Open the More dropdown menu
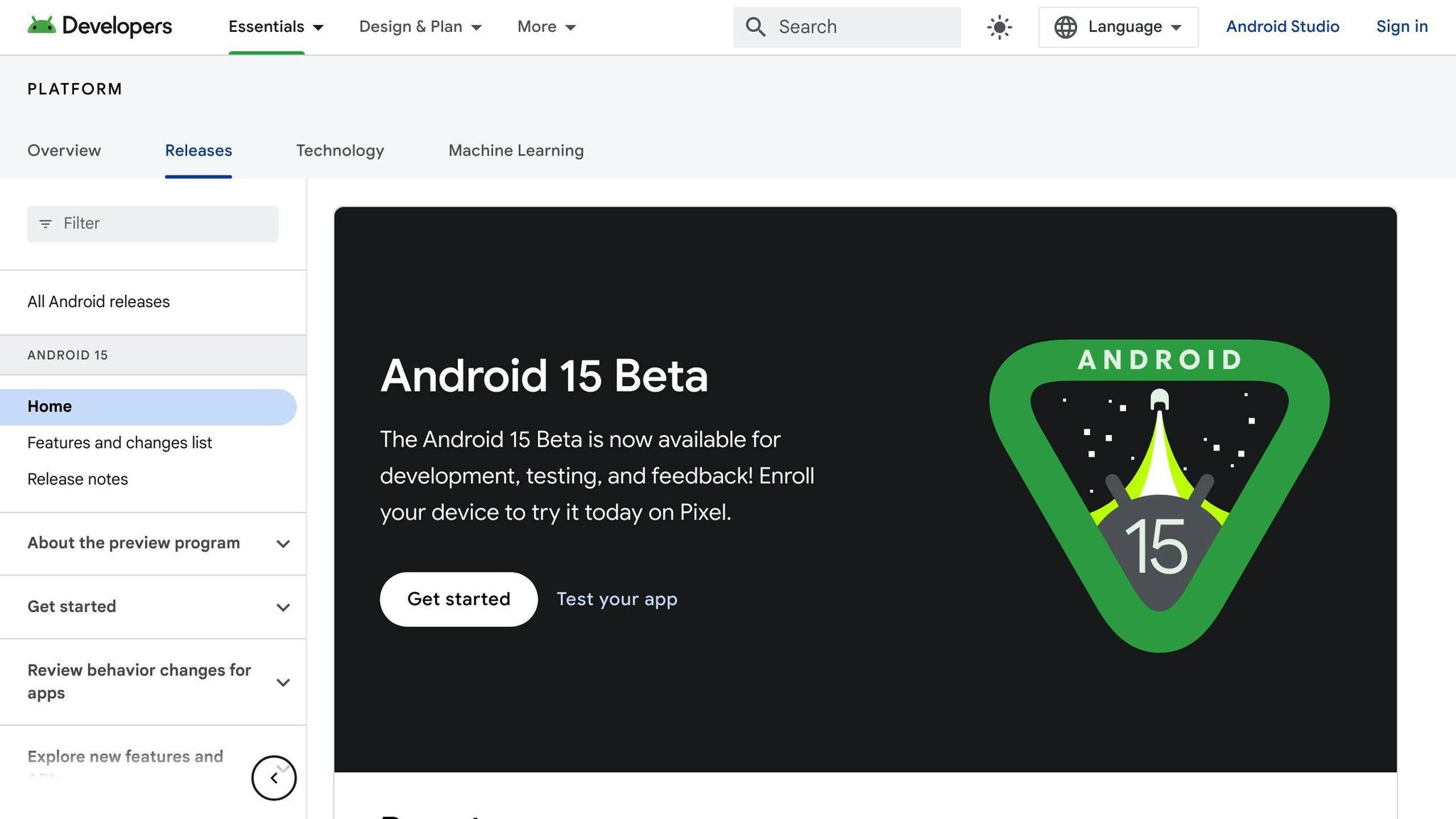Image resolution: width=1456 pixels, height=819 pixels. point(546,26)
